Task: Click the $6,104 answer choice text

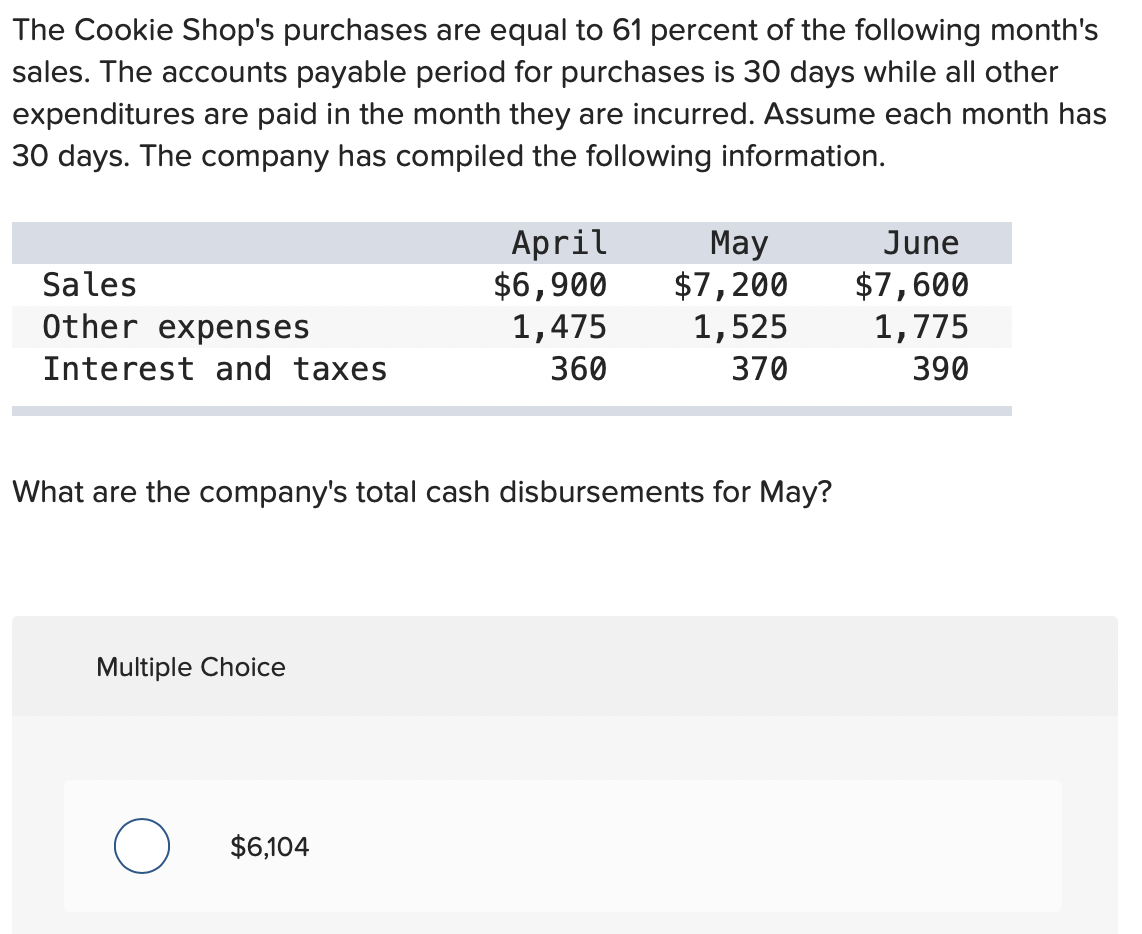Action: pyautogui.click(x=270, y=847)
